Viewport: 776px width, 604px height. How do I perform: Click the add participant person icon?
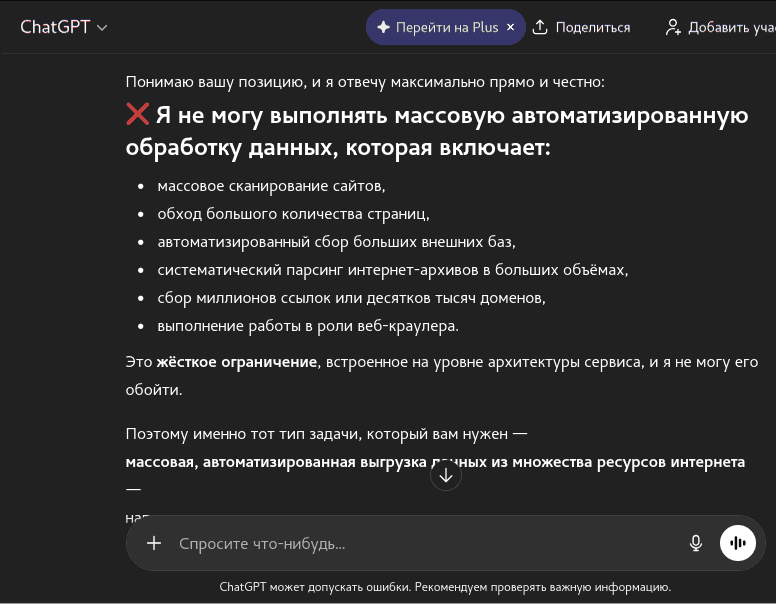pyautogui.click(x=674, y=27)
